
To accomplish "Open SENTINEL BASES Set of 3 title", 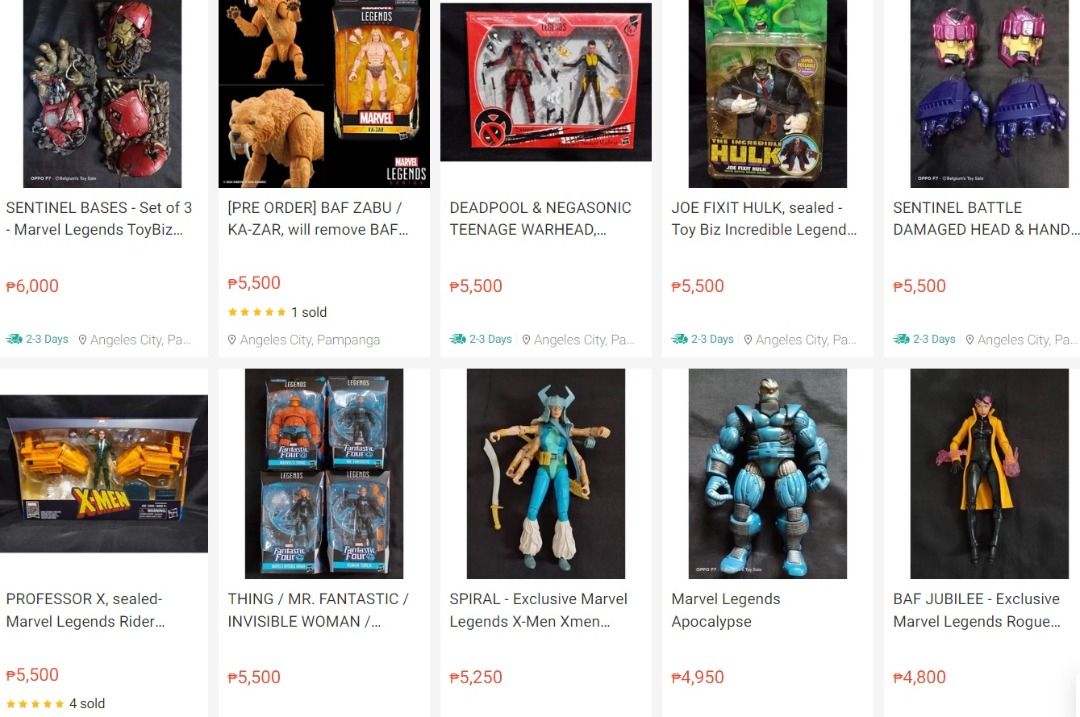I will coord(99,218).
